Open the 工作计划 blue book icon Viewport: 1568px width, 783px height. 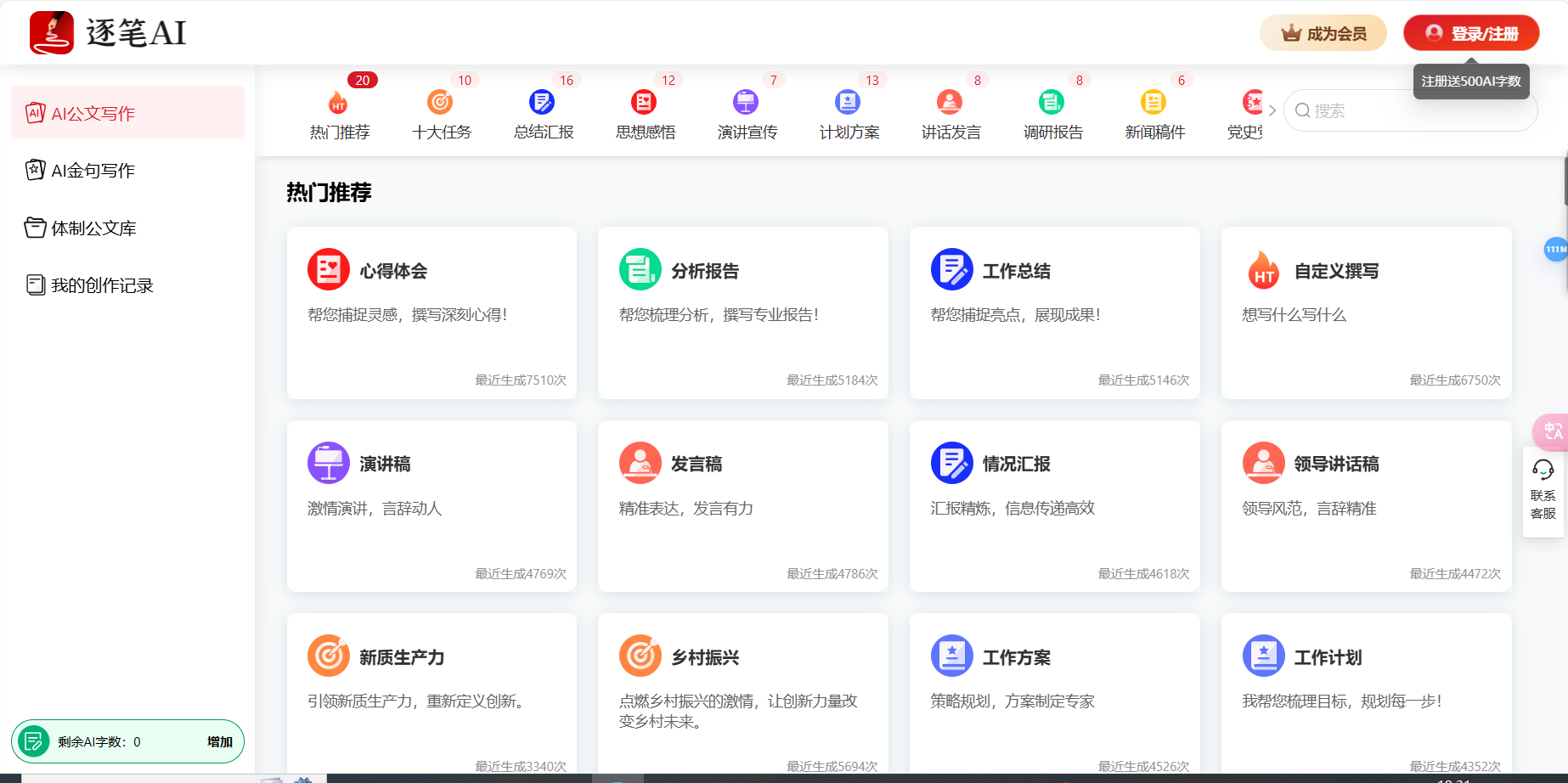coord(1263,656)
